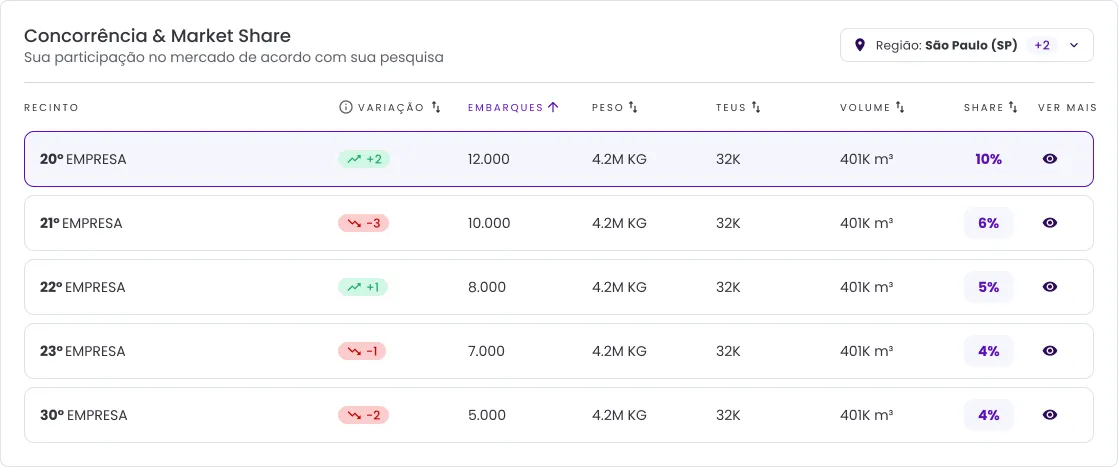Viewport: 1118px width, 467px height.
Task: Click the Recinto column header
Action: [x=51, y=107]
